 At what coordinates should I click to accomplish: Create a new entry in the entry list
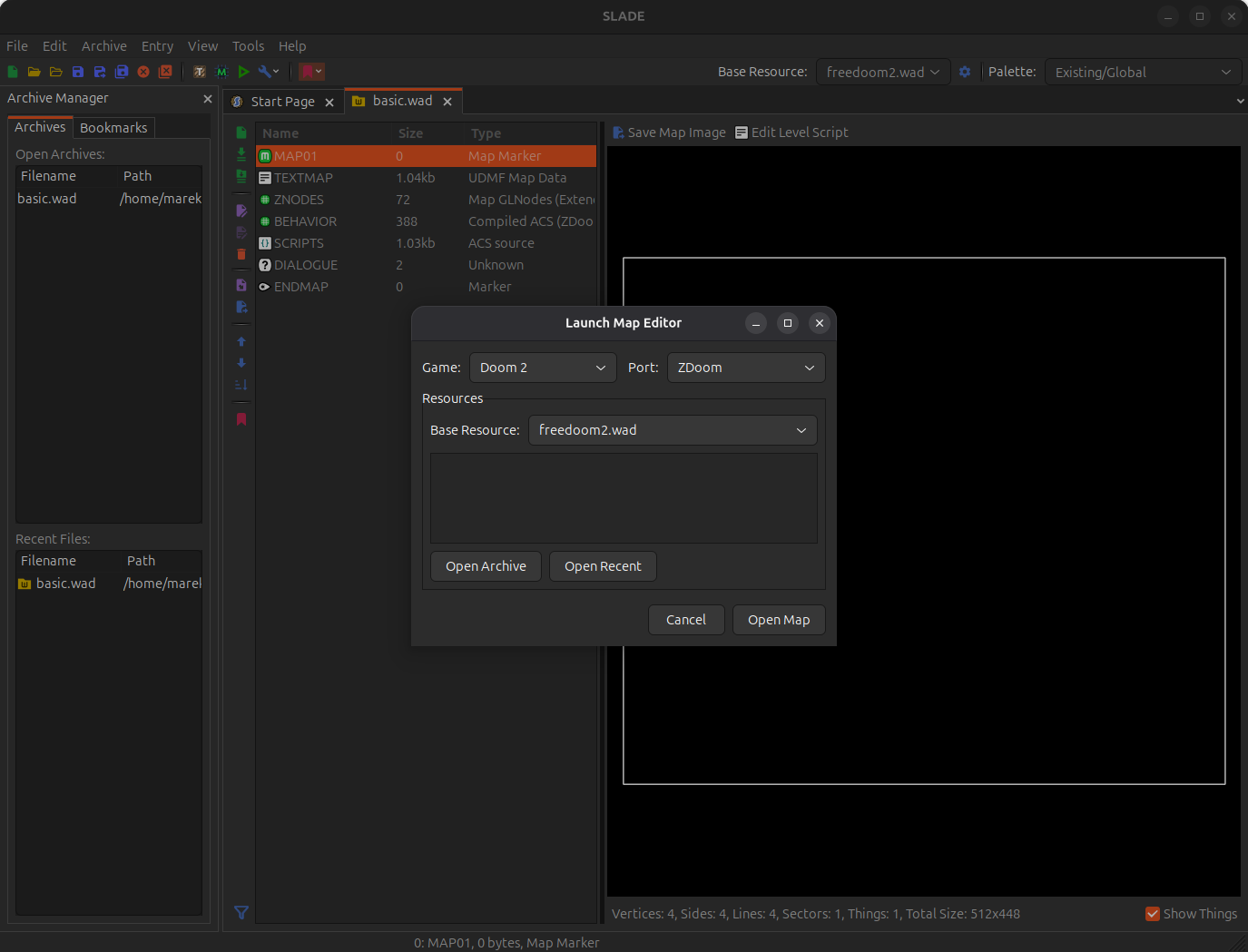(x=241, y=132)
